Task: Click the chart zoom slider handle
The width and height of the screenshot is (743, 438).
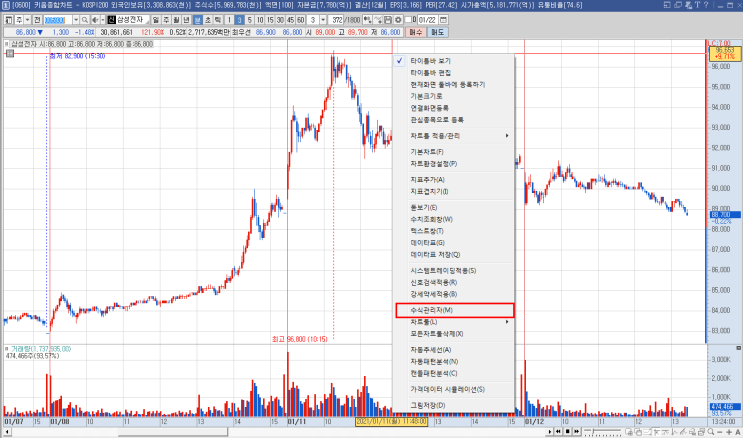Action: point(593,431)
